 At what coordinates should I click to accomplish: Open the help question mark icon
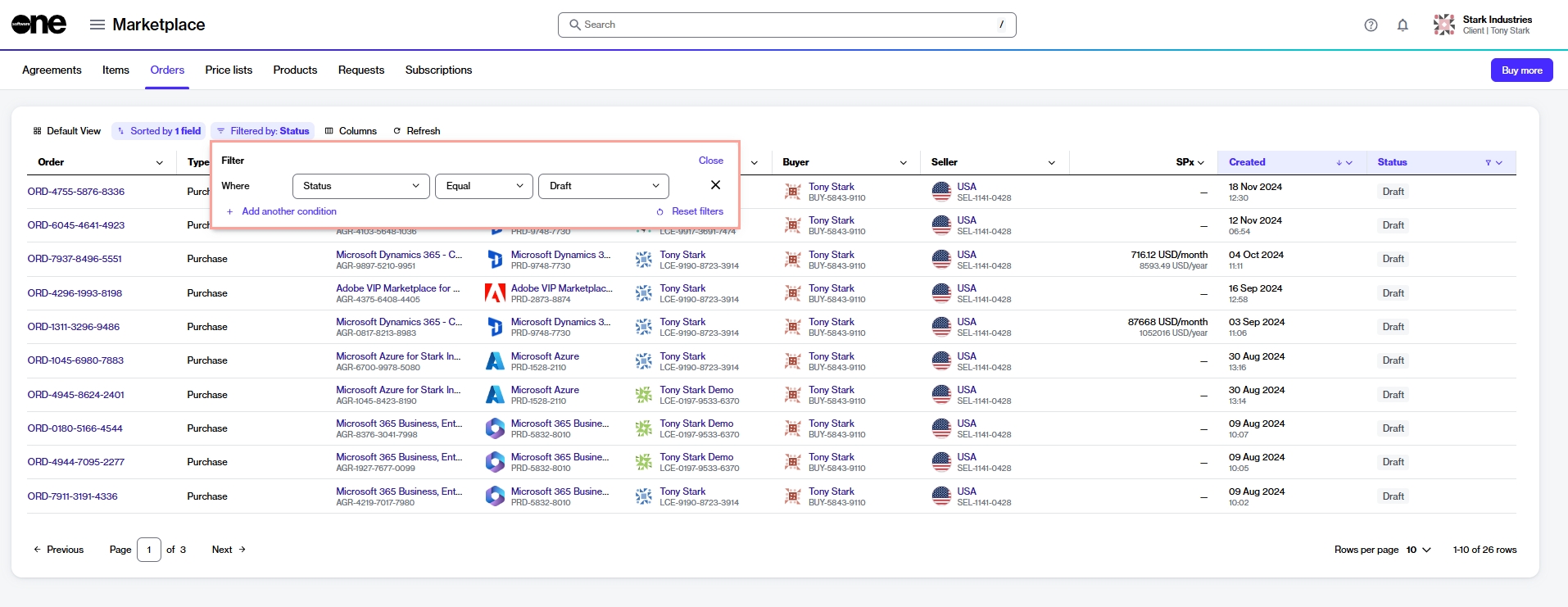[1371, 25]
